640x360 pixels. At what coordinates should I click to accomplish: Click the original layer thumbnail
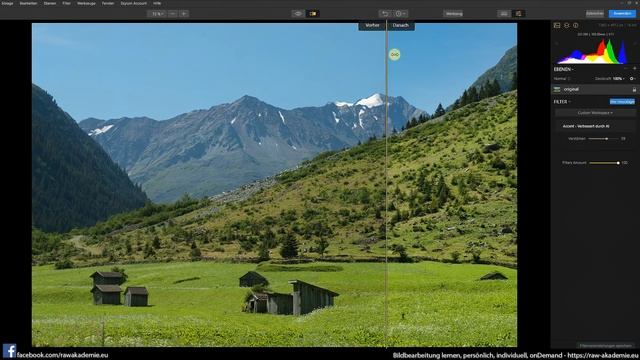tap(557, 89)
